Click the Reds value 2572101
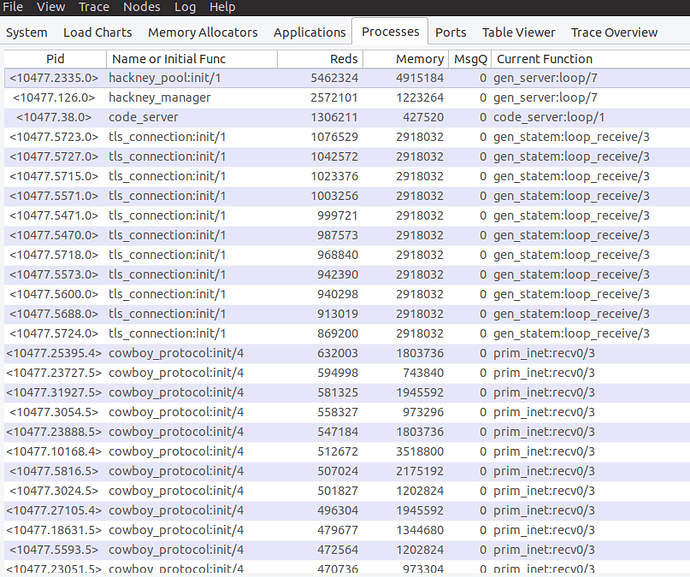Image resolution: width=690 pixels, height=577 pixels. click(334, 98)
